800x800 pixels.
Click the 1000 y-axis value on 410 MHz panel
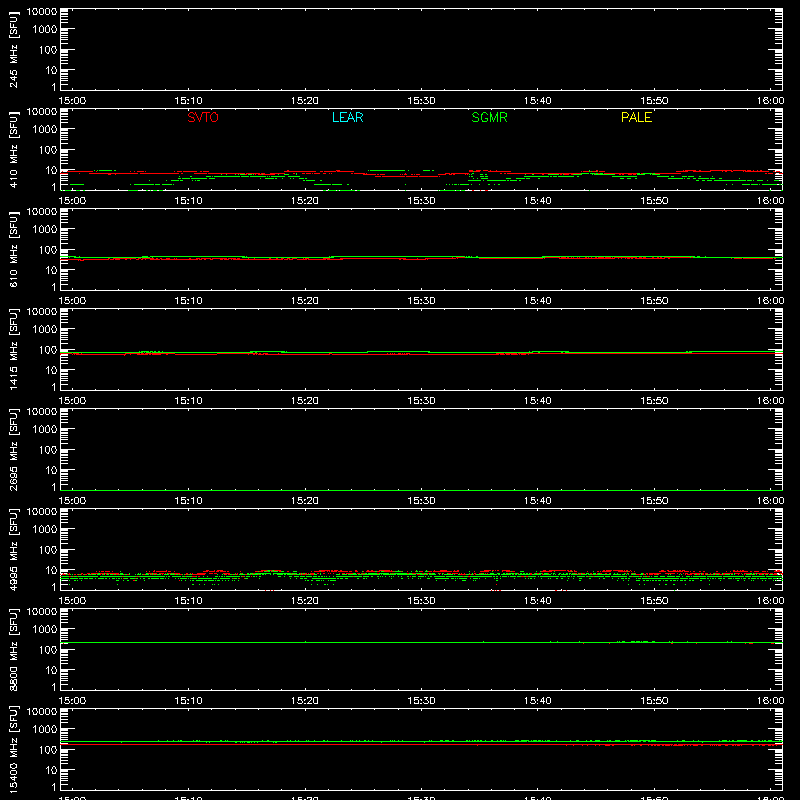(x=45, y=130)
